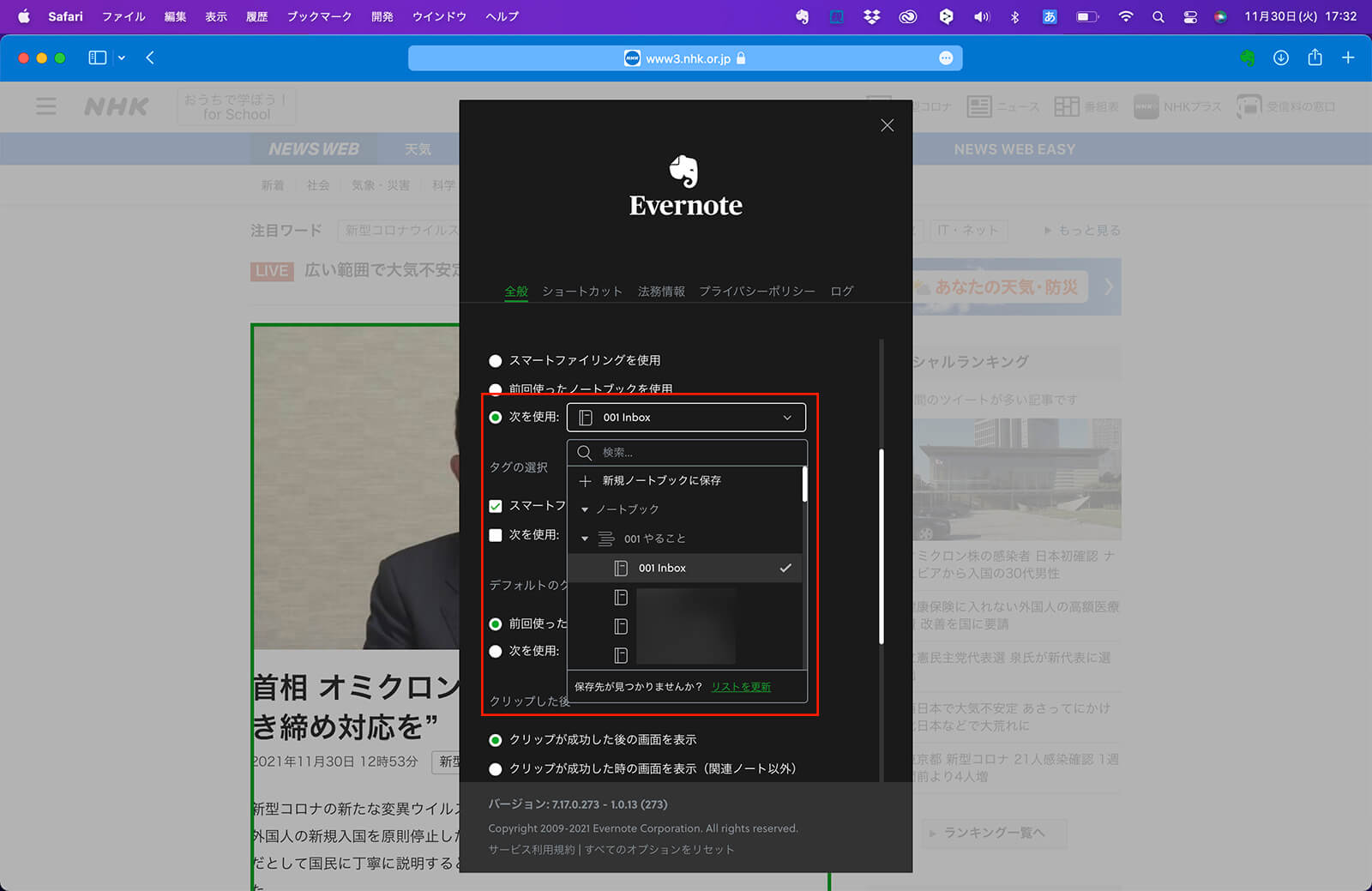Open the volume control in menu bar
The width and height of the screenshot is (1372, 891).
point(981,16)
